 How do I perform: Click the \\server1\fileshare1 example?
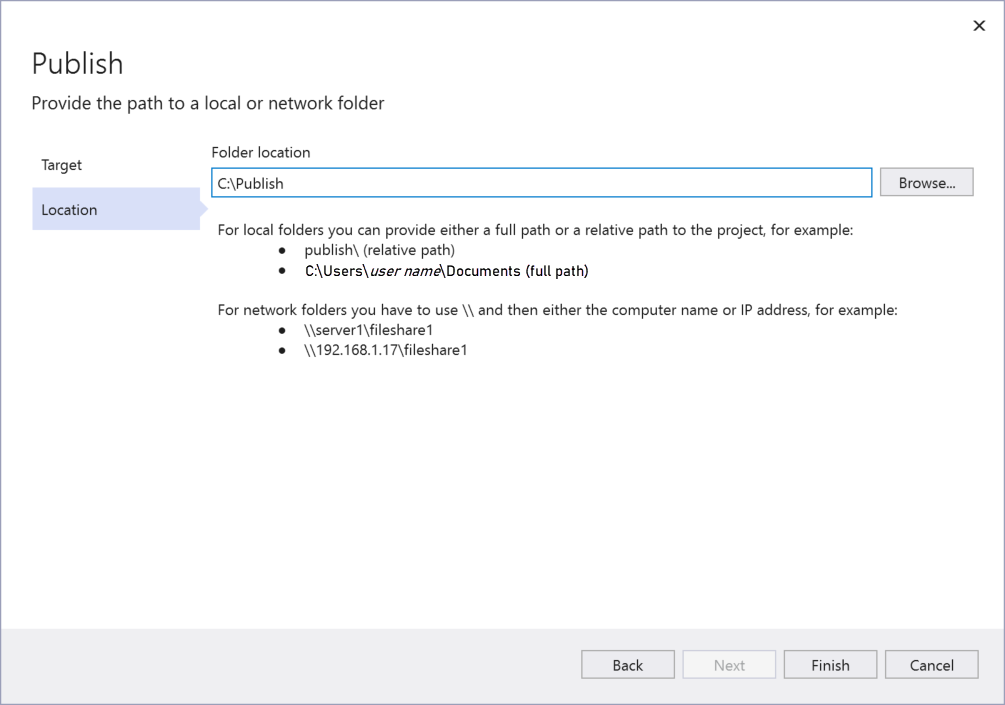point(367,329)
